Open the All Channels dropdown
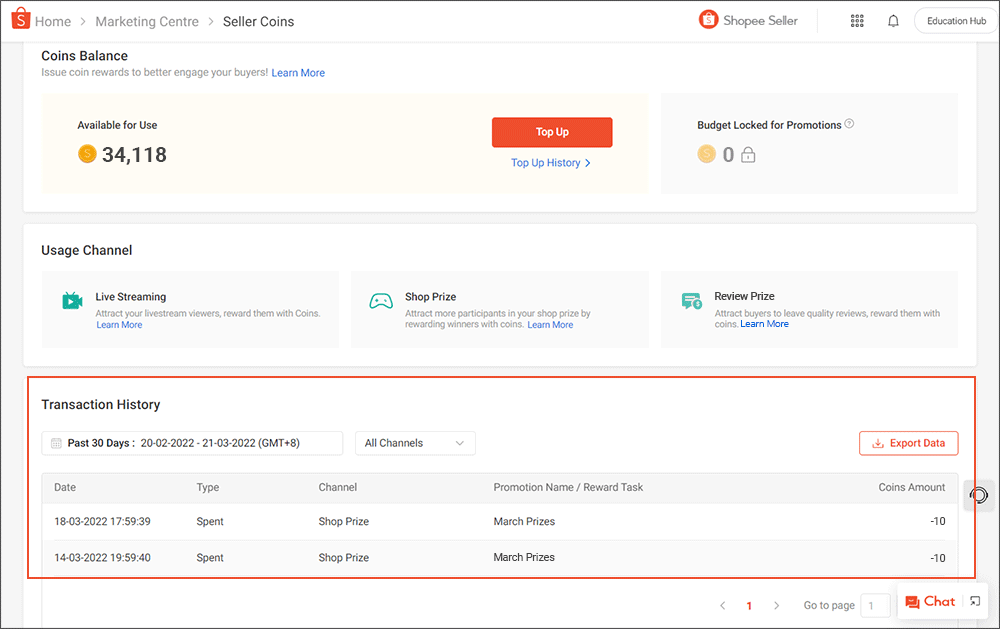 415,442
